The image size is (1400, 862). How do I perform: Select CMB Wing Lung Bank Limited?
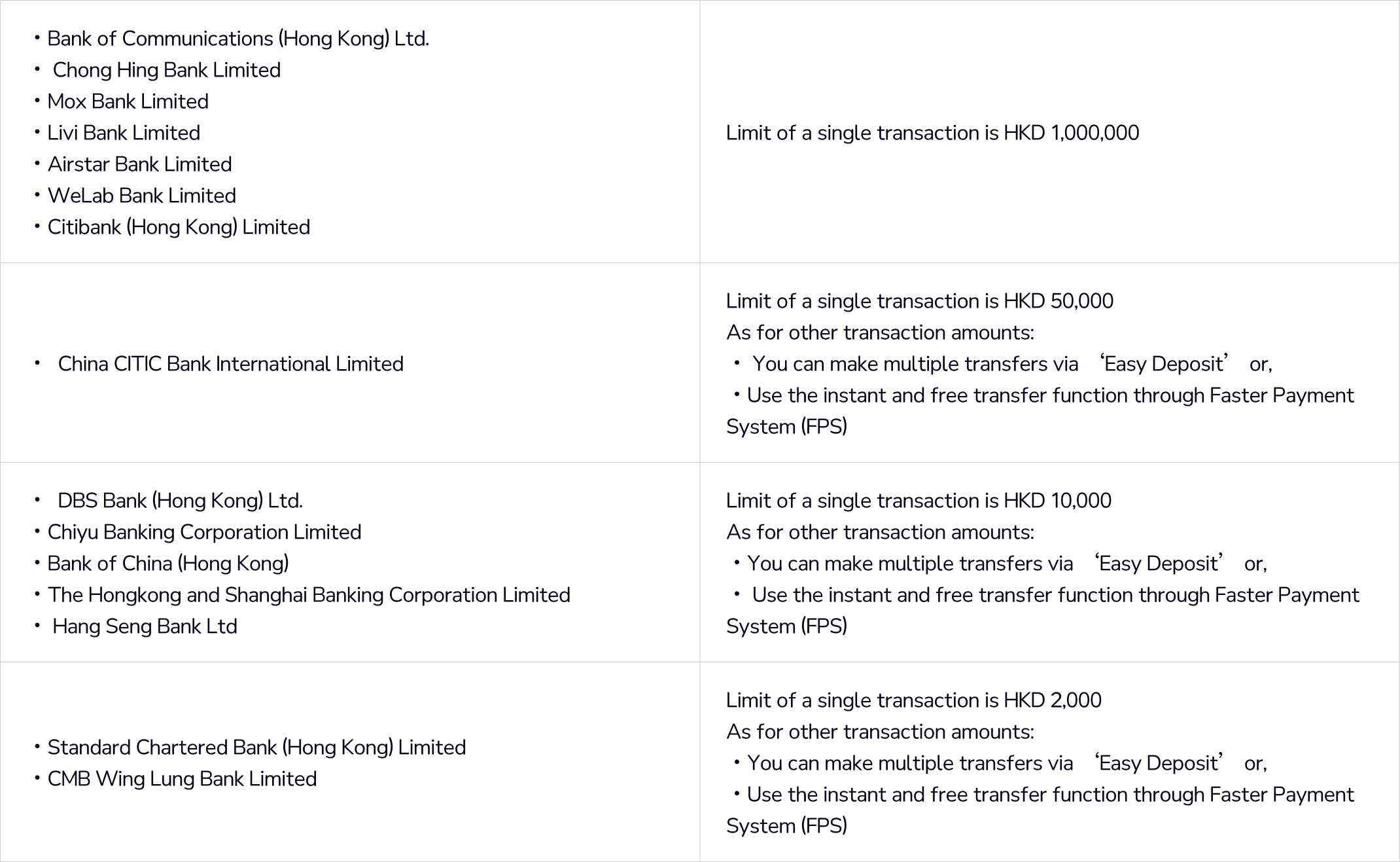[182, 779]
